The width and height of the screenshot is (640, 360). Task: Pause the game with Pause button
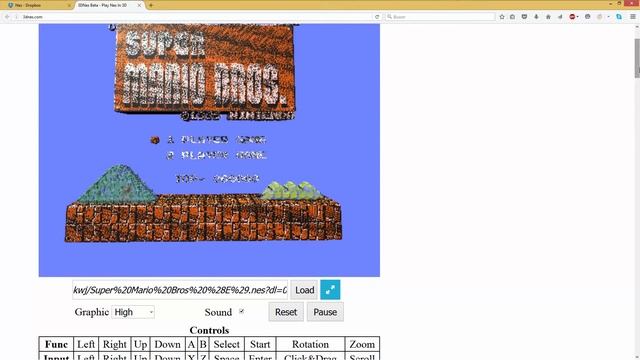325,312
